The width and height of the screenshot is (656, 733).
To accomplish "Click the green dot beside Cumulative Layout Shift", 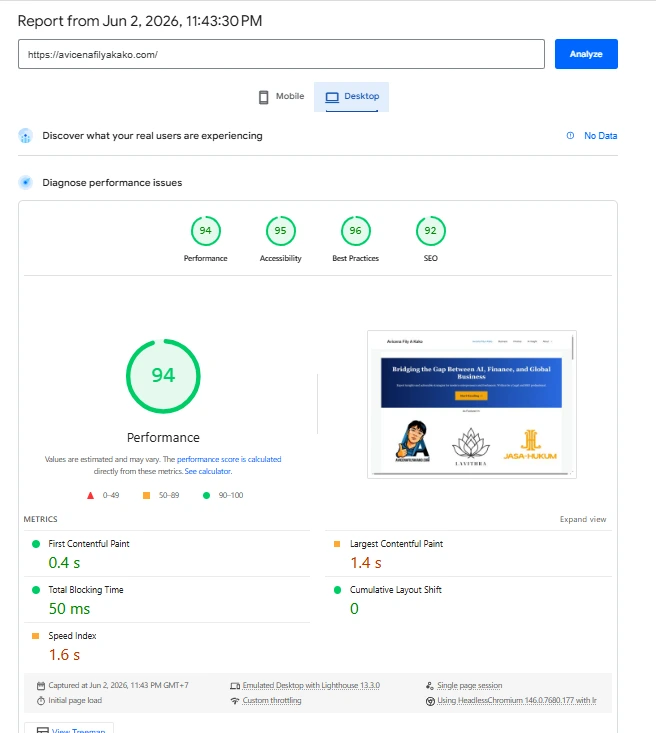I will 337,590.
